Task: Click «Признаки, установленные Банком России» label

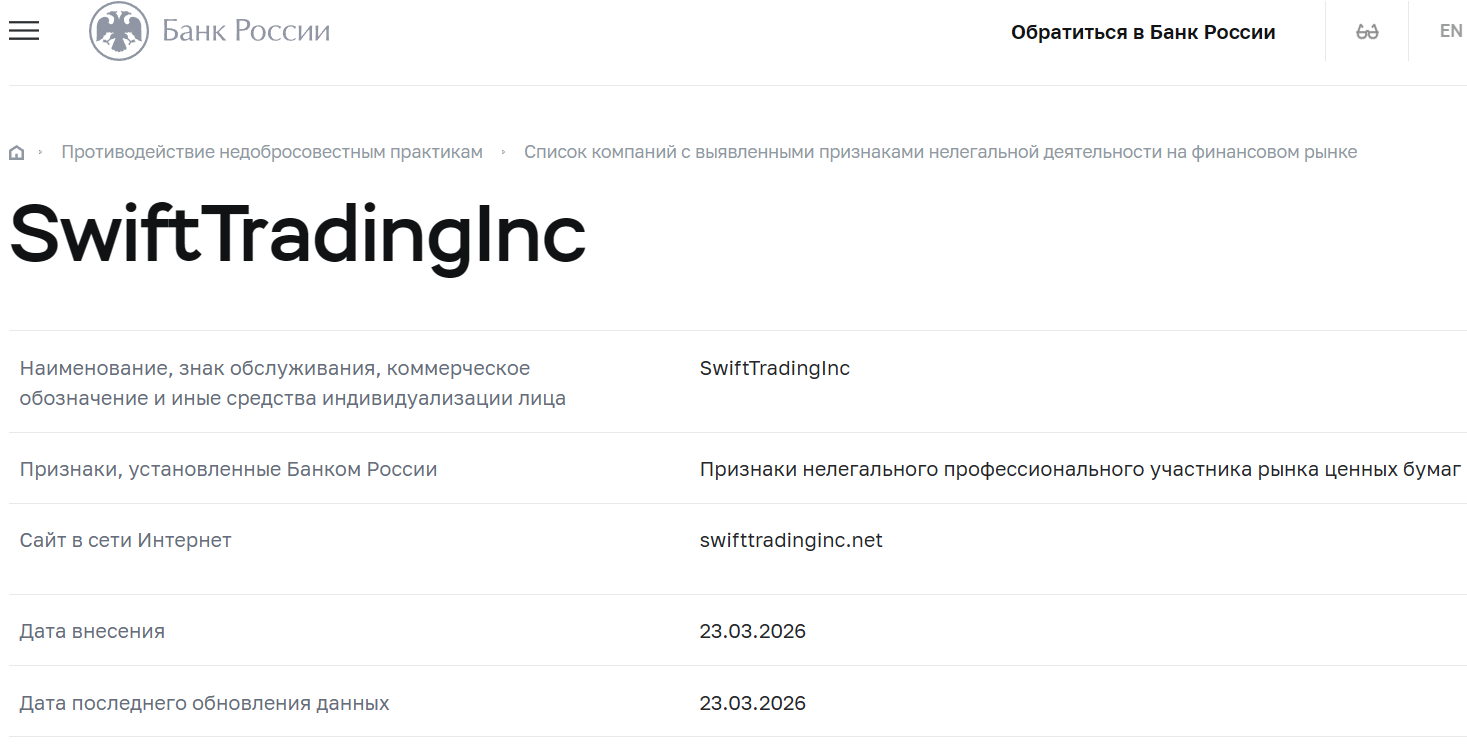Action: coord(228,468)
